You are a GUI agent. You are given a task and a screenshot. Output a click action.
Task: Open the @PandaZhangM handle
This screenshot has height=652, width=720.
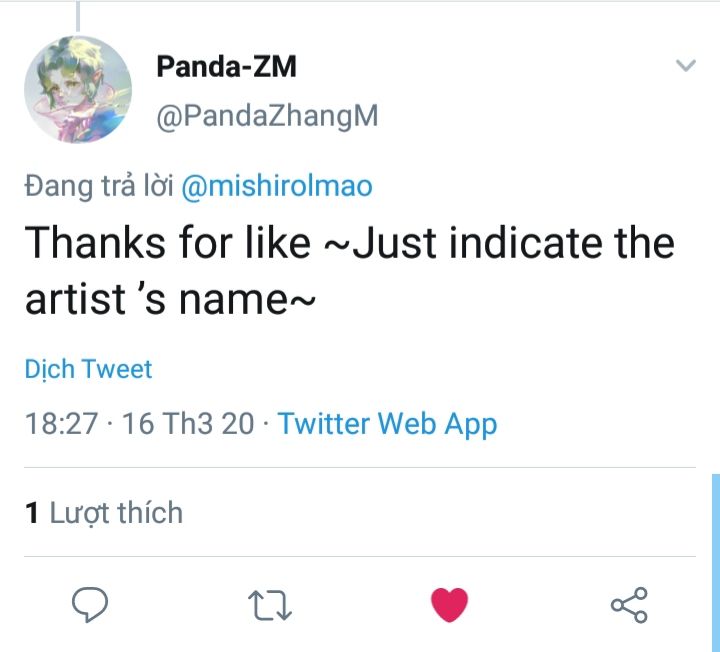tap(267, 117)
